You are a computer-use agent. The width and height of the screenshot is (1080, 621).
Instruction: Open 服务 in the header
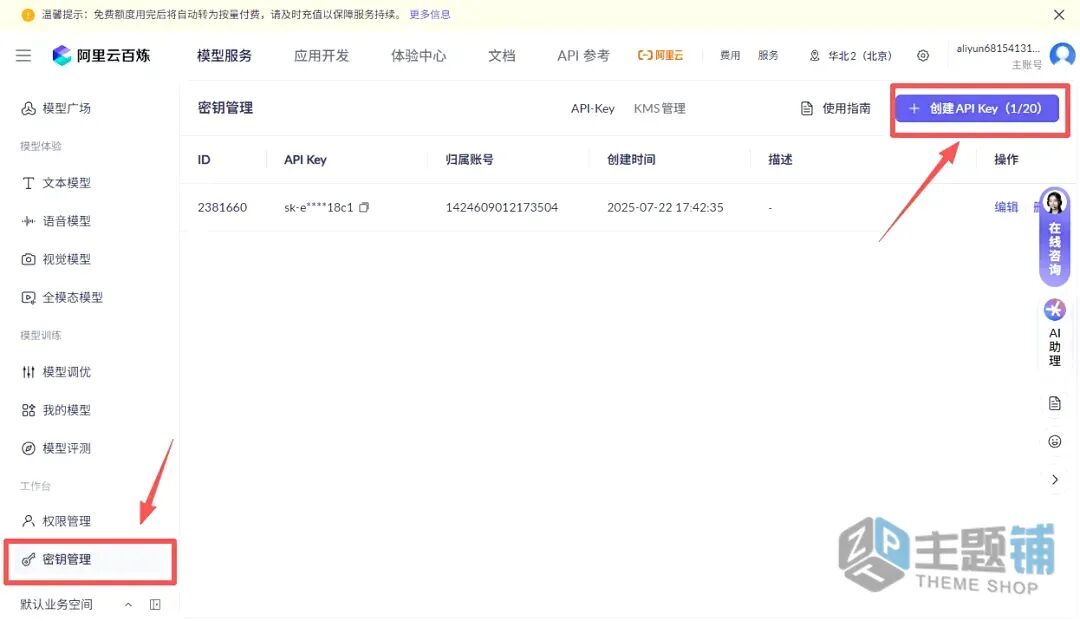[x=768, y=56]
